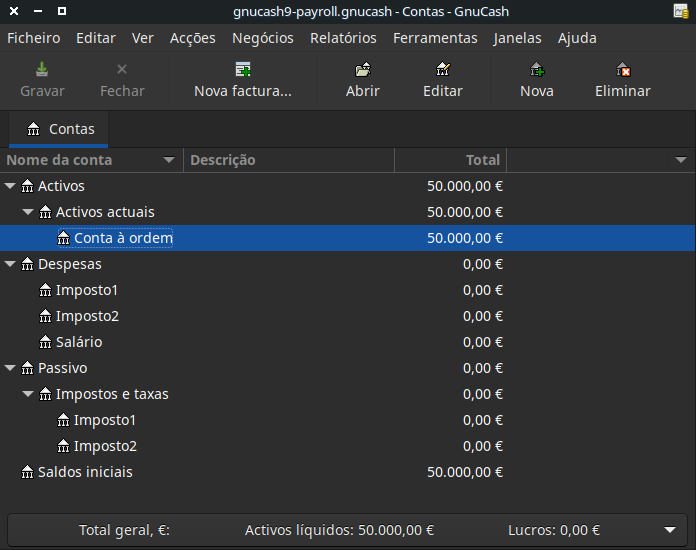Collapse the Impostos e taxas branch
The image size is (696, 550).
[28, 394]
